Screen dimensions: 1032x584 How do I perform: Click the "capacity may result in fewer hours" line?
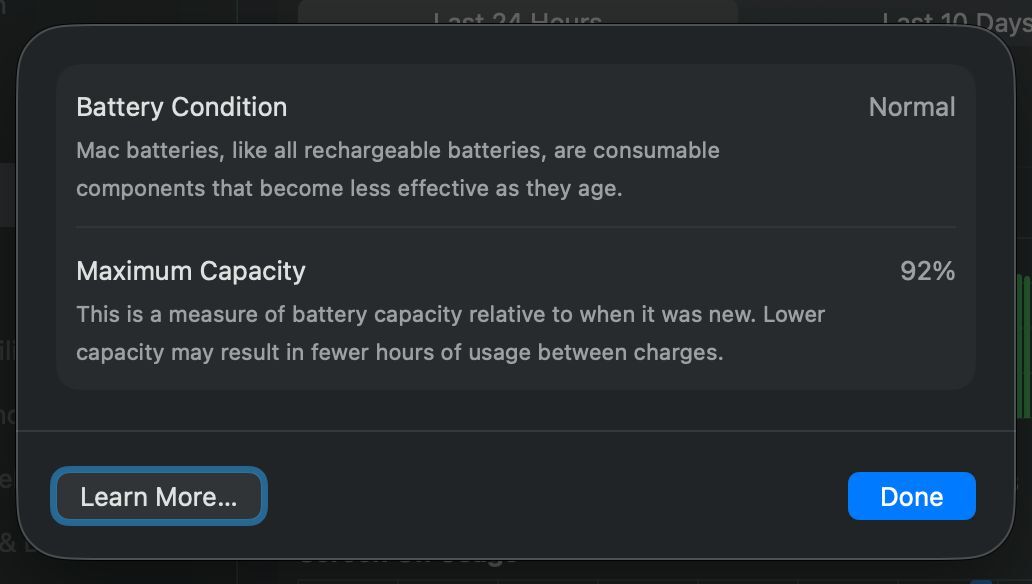(400, 352)
